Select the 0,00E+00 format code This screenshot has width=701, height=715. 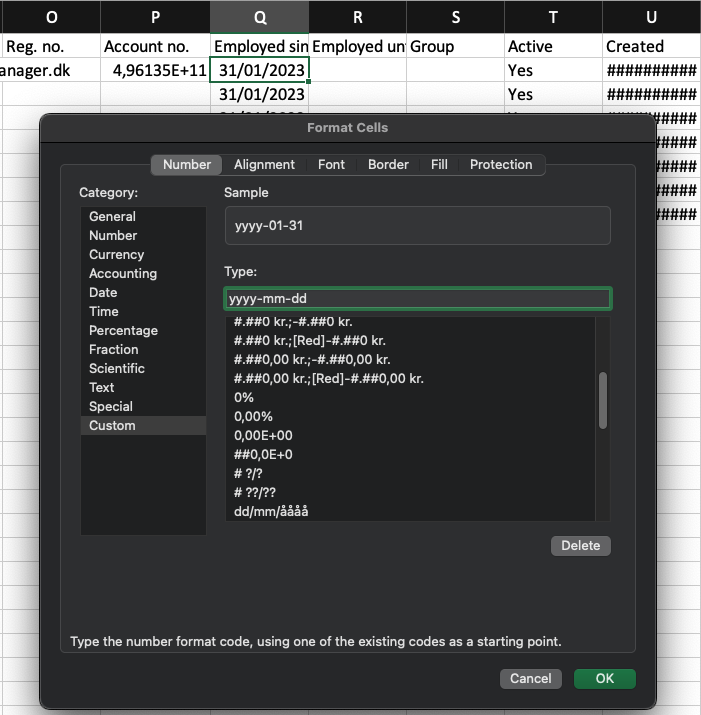point(263,435)
